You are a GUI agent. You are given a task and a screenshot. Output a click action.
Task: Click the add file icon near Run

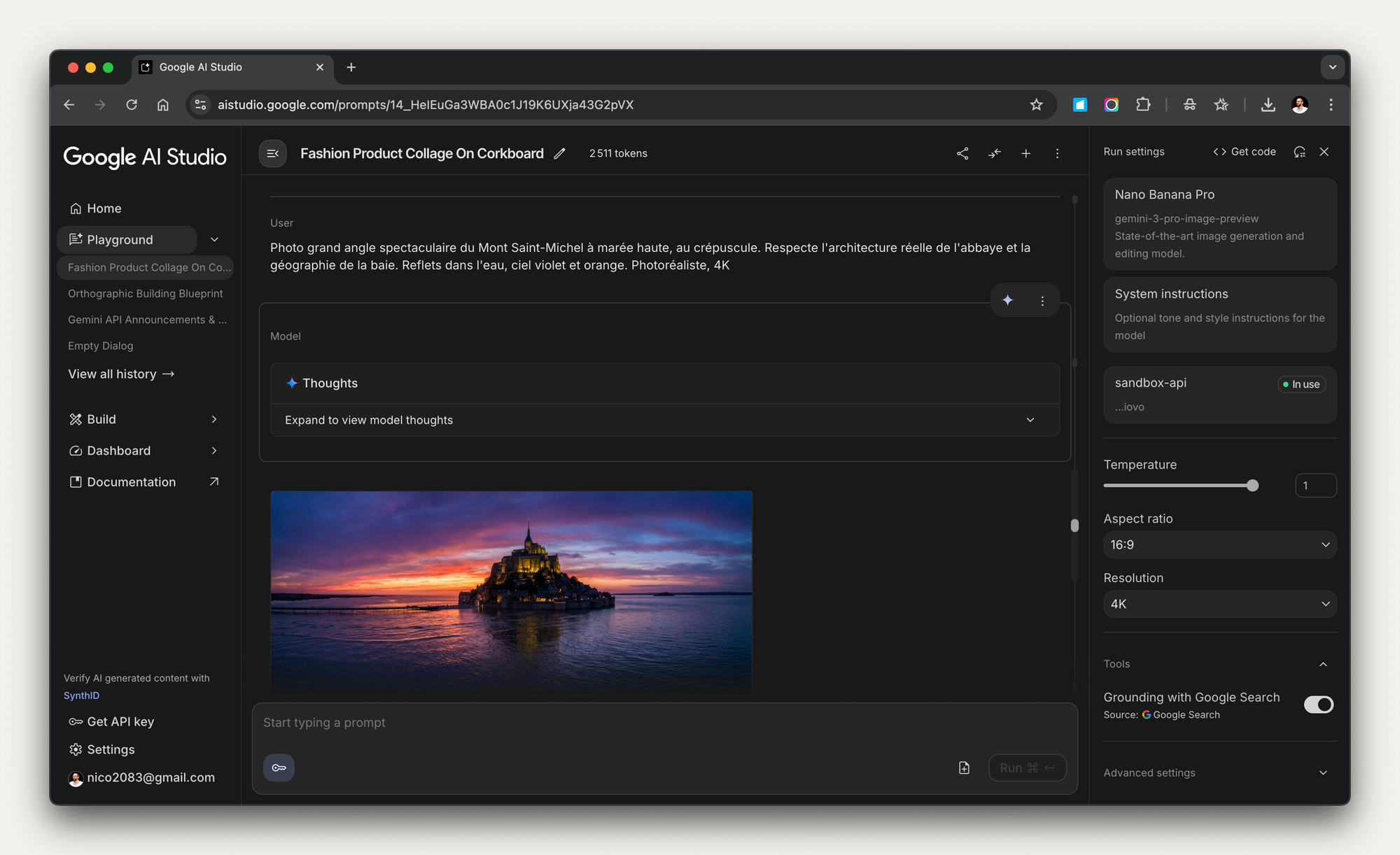tap(964, 768)
